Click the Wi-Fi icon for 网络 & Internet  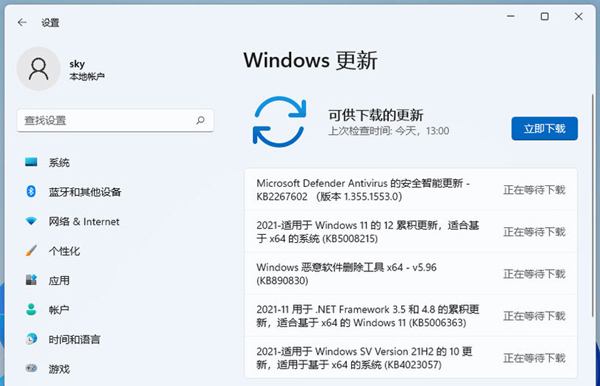tap(31, 221)
